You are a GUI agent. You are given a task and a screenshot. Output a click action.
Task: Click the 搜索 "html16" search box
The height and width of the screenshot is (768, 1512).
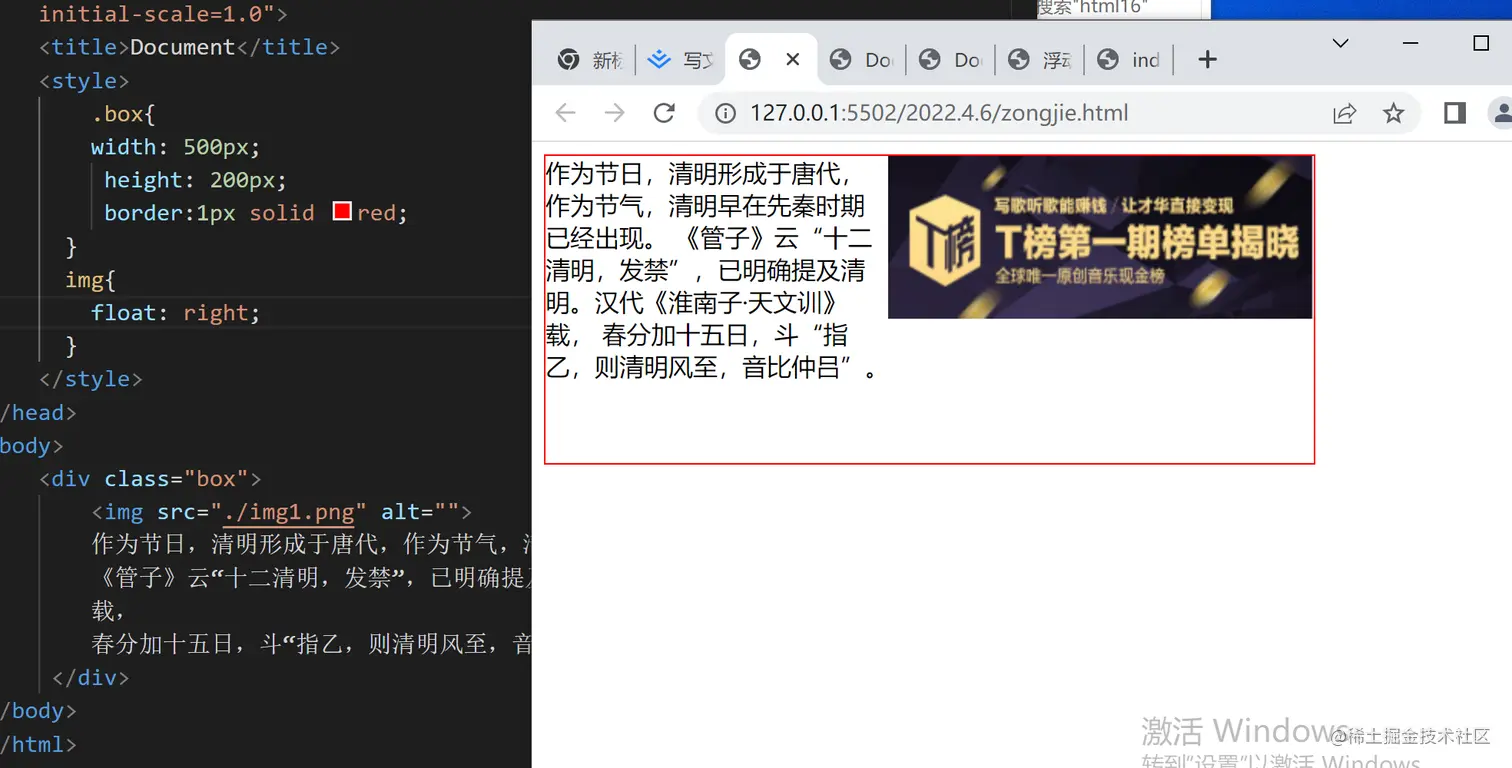click(x=1118, y=8)
